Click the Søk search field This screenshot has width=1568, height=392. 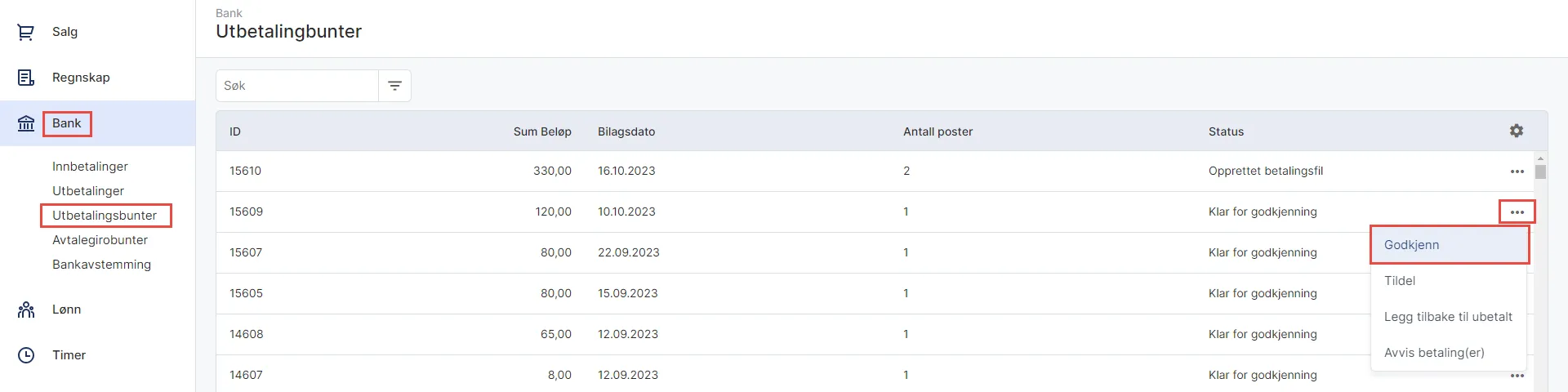pyautogui.click(x=297, y=86)
